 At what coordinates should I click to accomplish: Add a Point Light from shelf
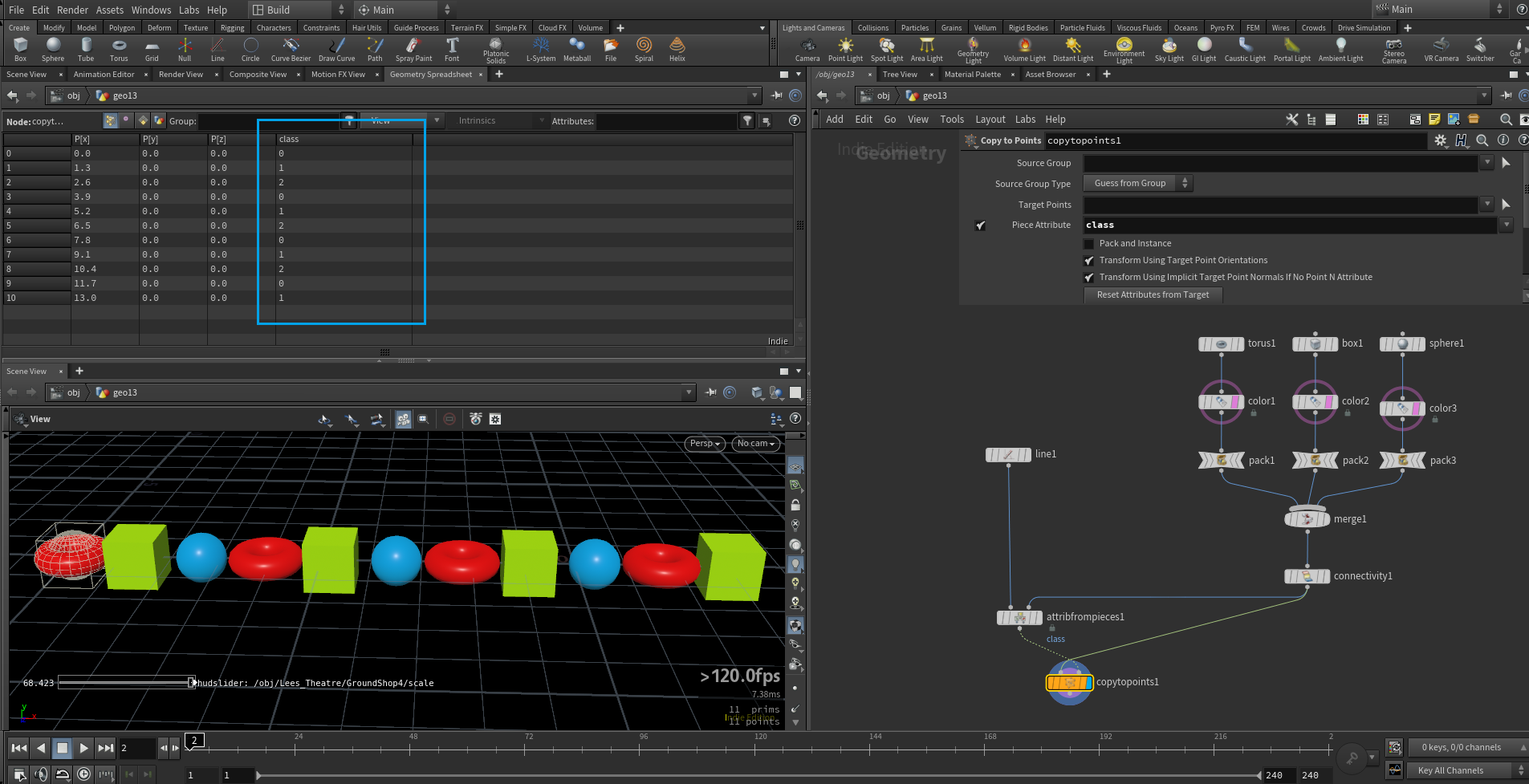(845, 49)
